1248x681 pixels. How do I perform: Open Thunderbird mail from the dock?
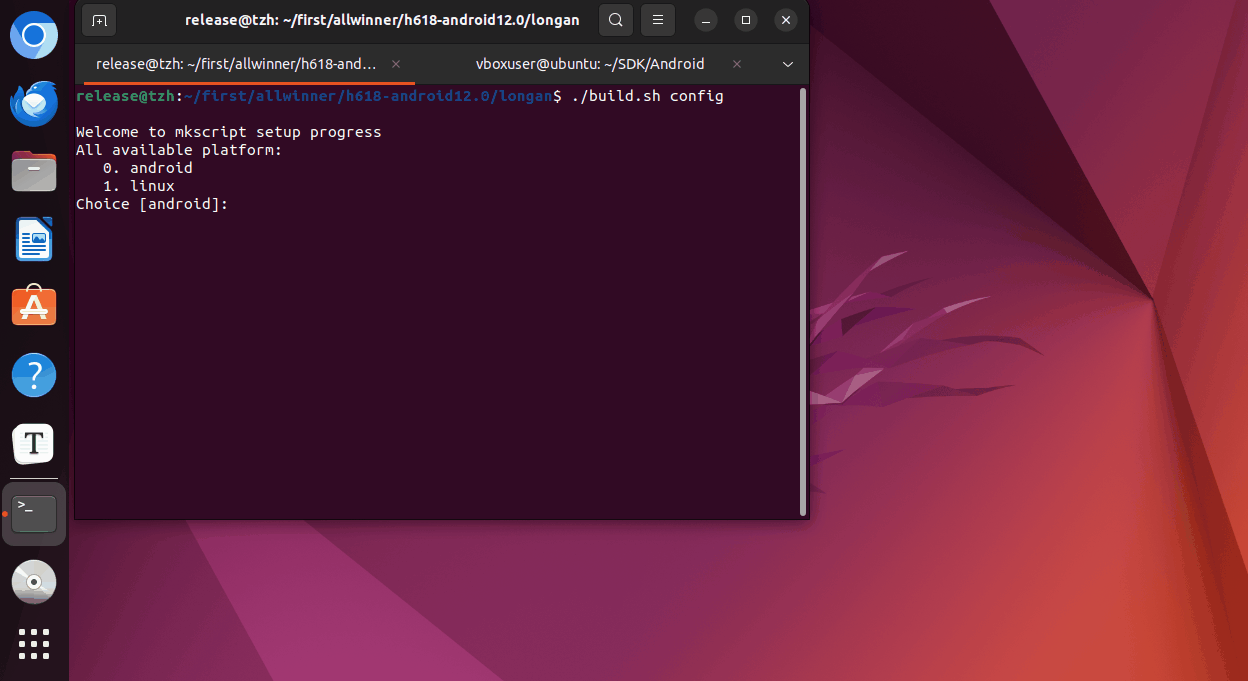click(34, 104)
